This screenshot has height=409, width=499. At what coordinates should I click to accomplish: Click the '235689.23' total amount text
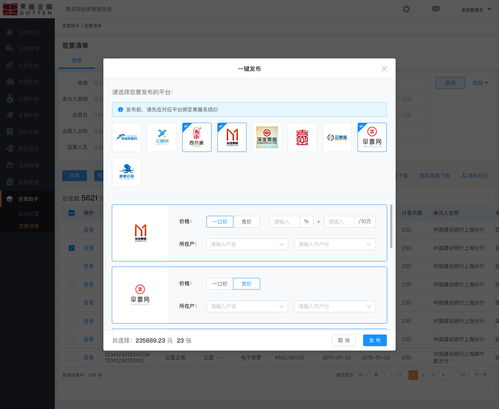coord(150,340)
